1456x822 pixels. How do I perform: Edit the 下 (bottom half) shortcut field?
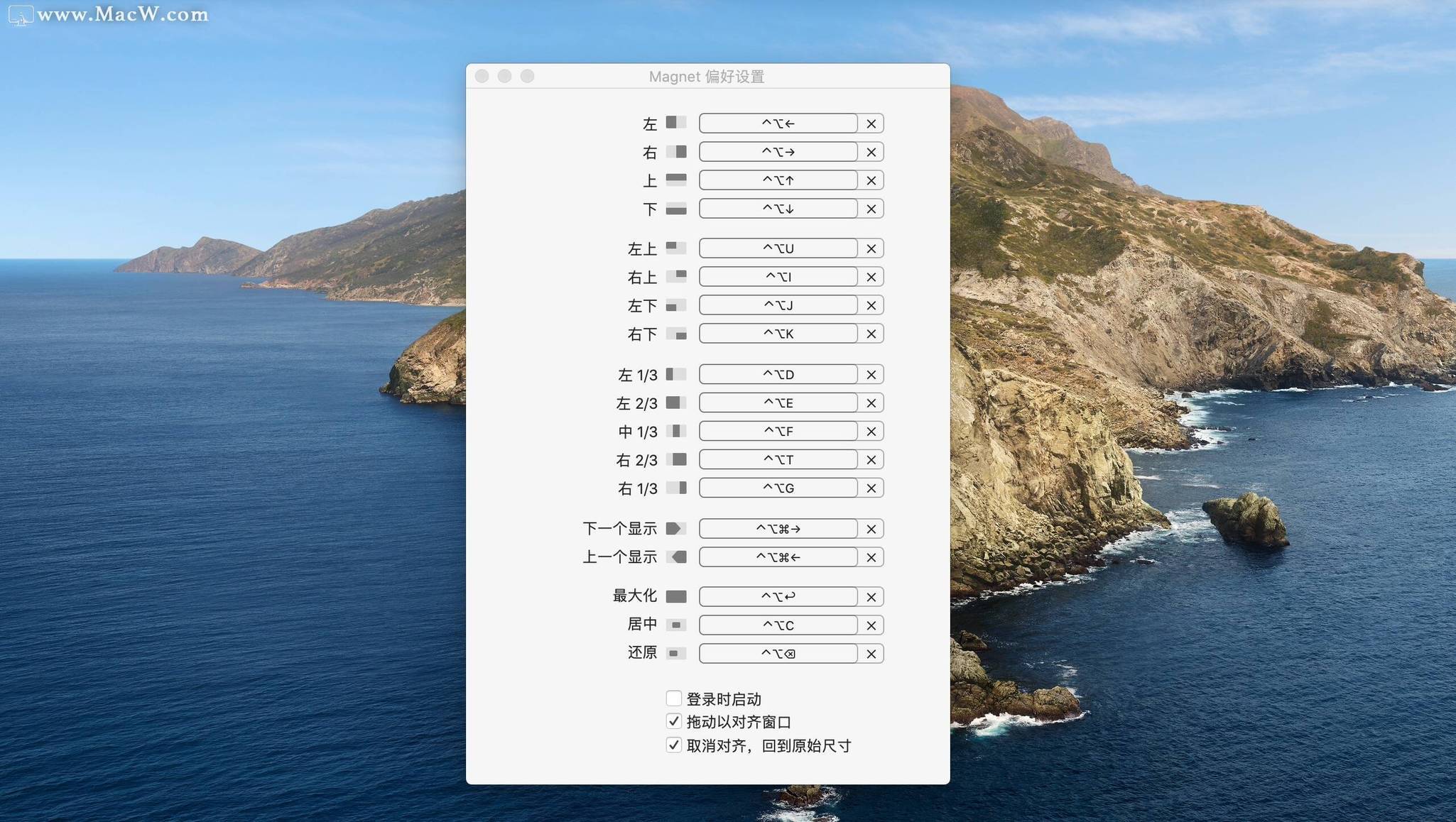pyautogui.click(x=778, y=209)
